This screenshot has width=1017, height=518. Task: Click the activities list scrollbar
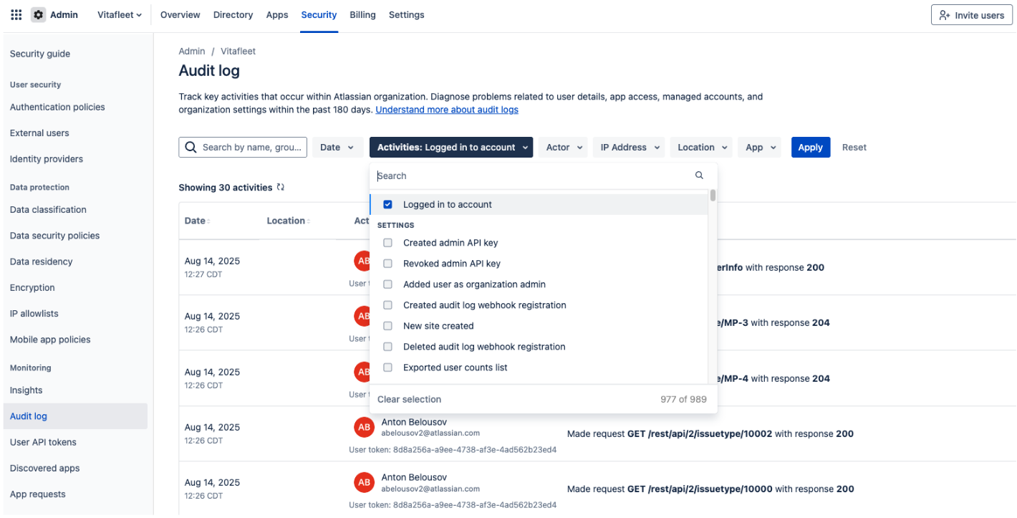713,197
